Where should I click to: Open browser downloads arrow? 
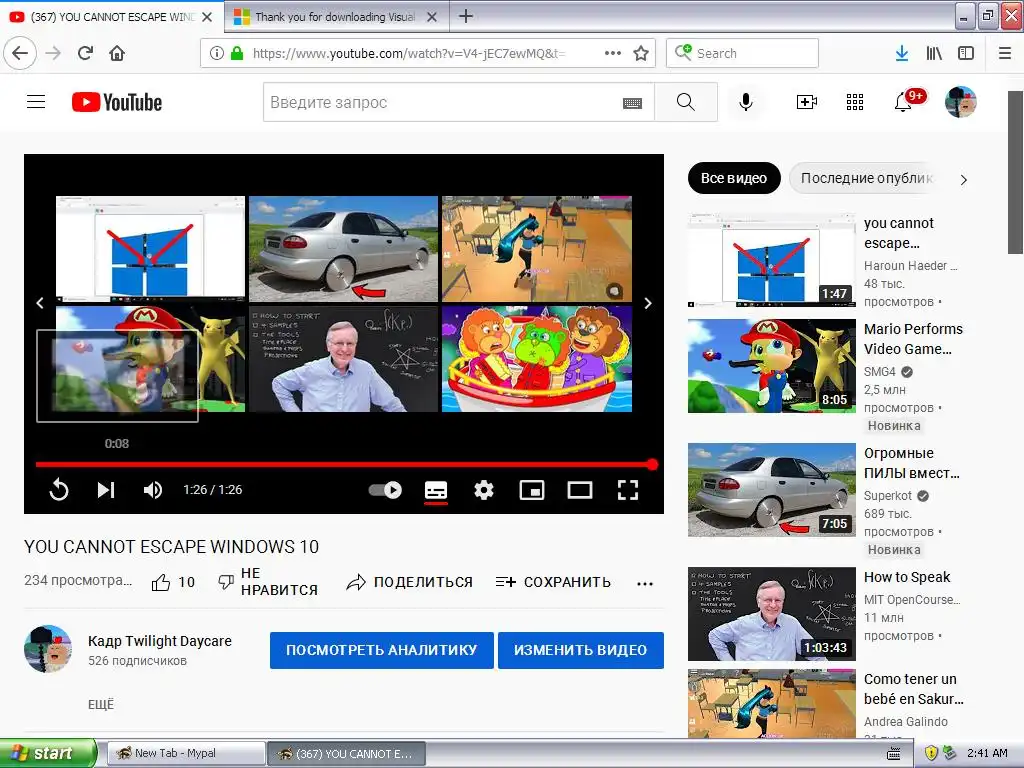click(x=902, y=53)
